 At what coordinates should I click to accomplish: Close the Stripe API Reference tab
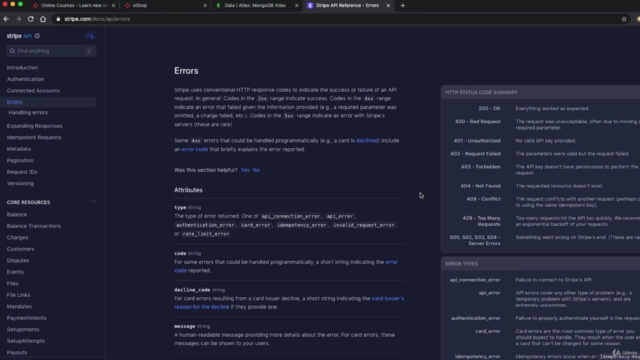388,5
